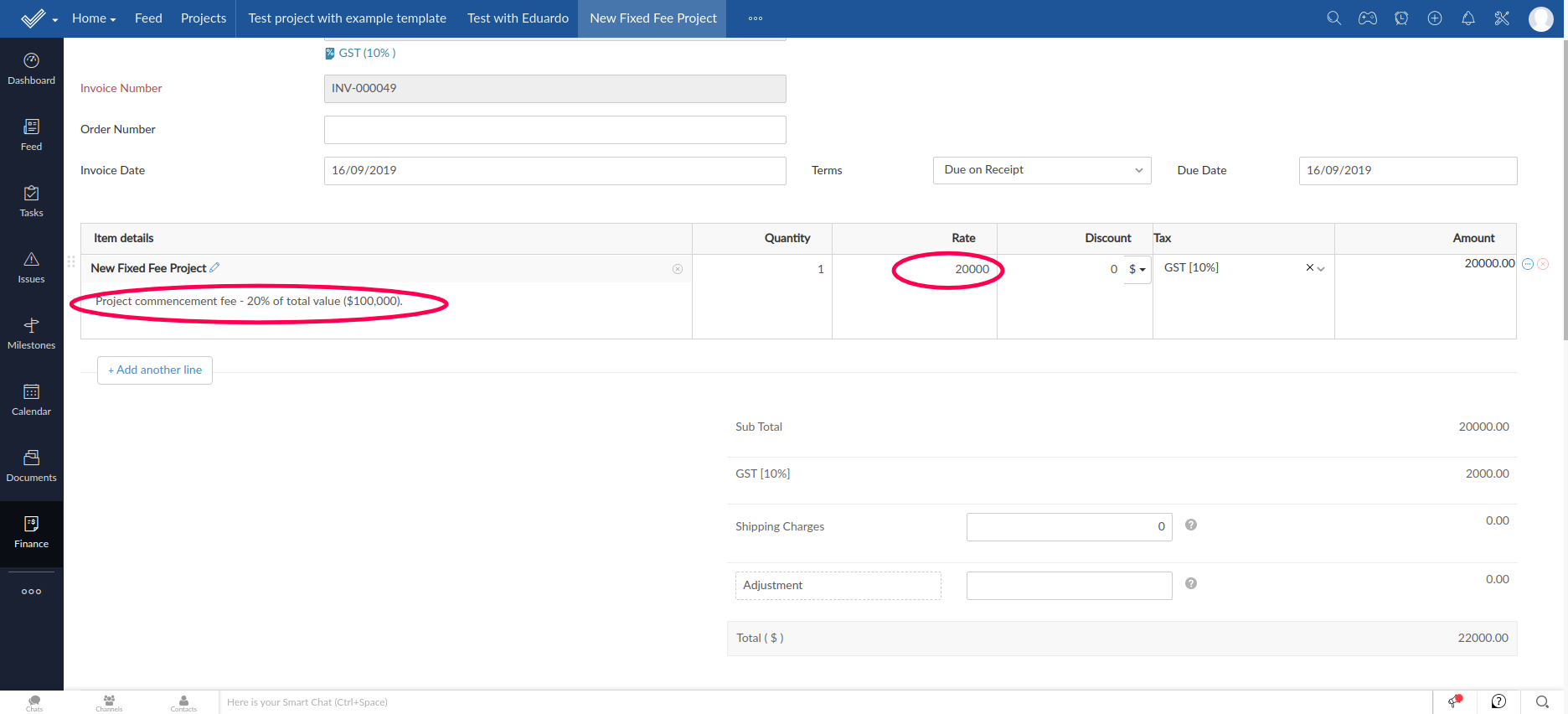Open the user profile avatar

pos(1541,18)
